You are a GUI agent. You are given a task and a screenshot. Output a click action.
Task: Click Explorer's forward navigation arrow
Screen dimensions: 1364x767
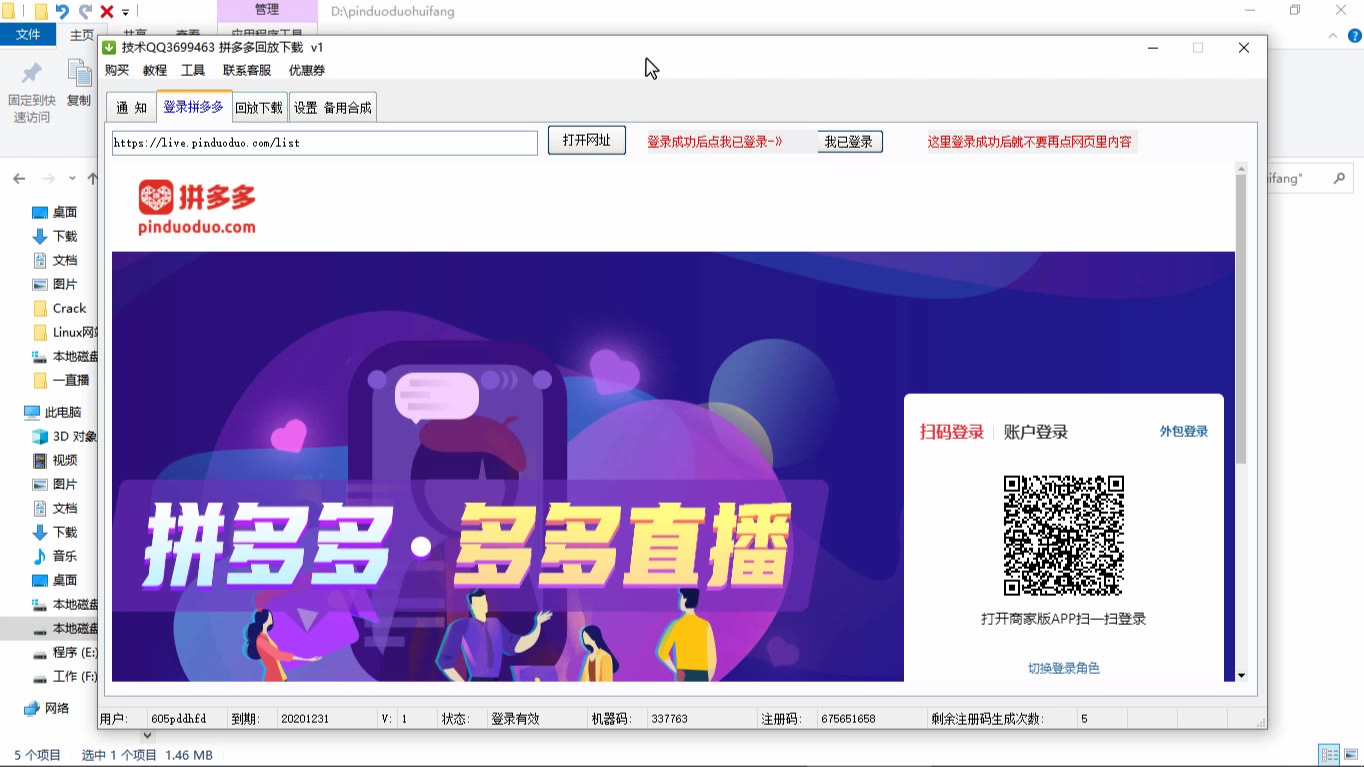(x=49, y=178)
